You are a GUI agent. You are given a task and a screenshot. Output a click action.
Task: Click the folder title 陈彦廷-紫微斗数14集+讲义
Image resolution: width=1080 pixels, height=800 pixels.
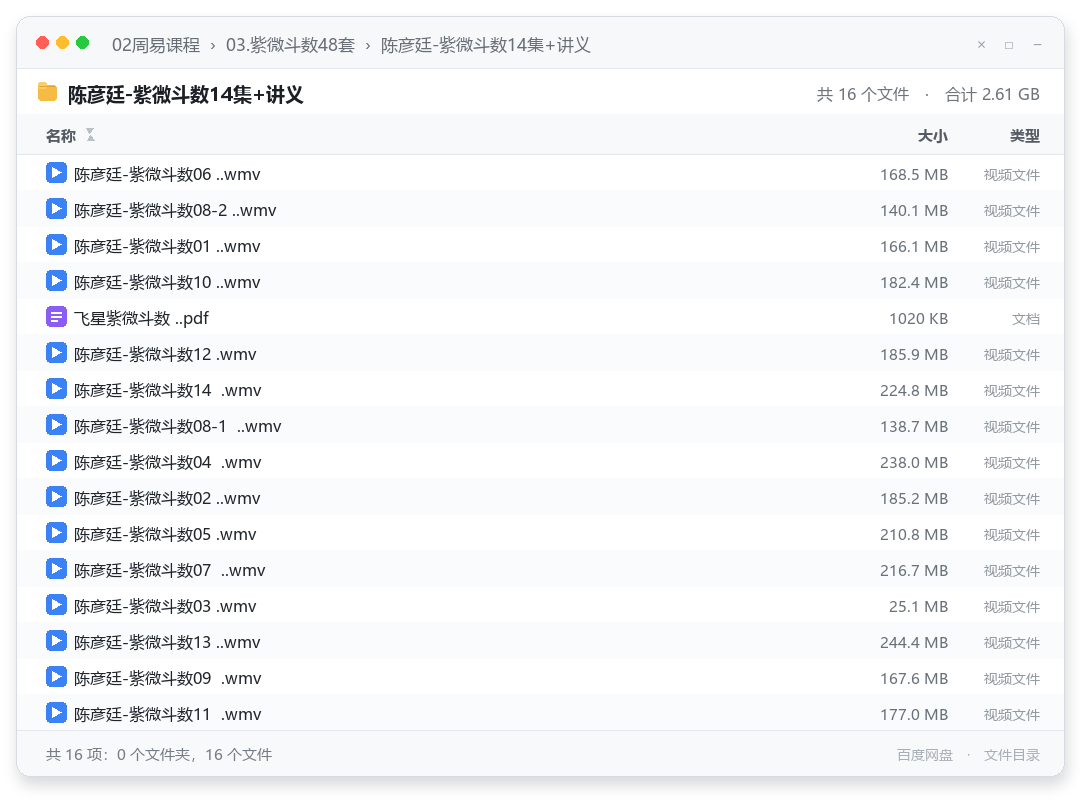[186, 94]
